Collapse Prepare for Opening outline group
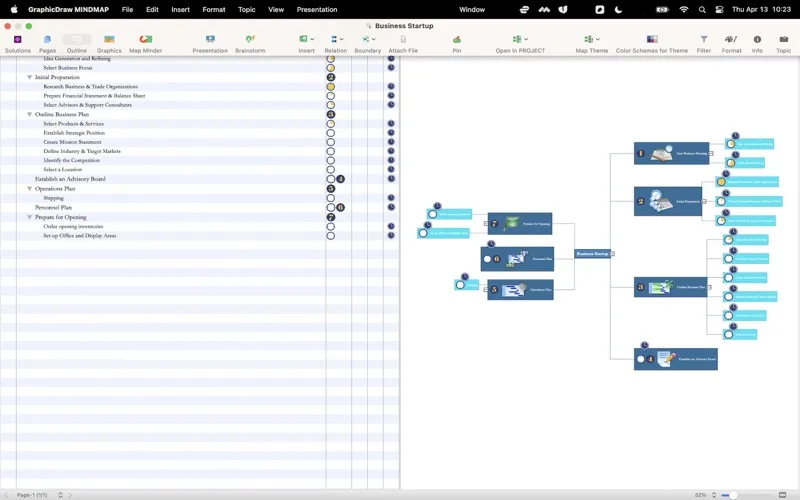This screenshot has width=800, height=500. tap(30, 217)
